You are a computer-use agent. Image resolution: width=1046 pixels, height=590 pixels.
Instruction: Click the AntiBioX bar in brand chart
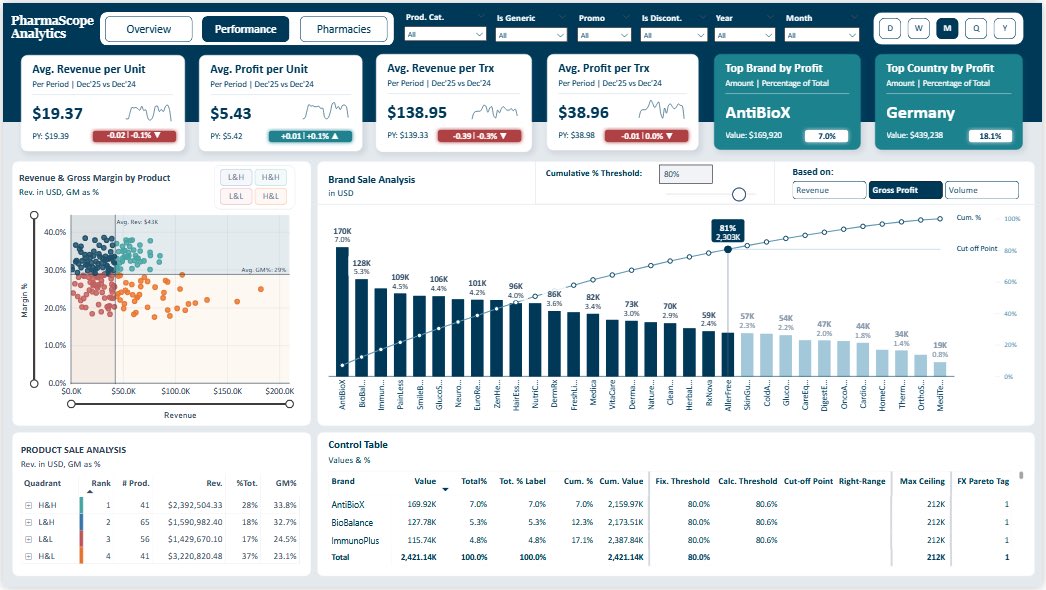(x=342, y=312)
